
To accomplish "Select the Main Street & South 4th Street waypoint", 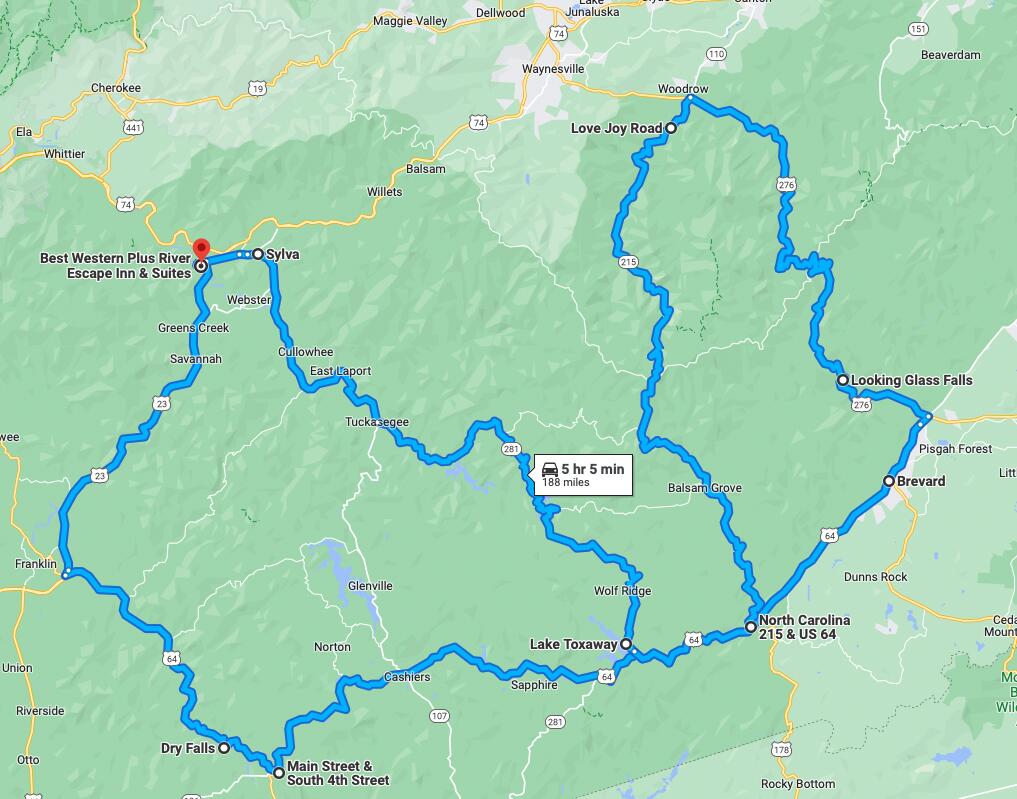I will tap(278, 772).
